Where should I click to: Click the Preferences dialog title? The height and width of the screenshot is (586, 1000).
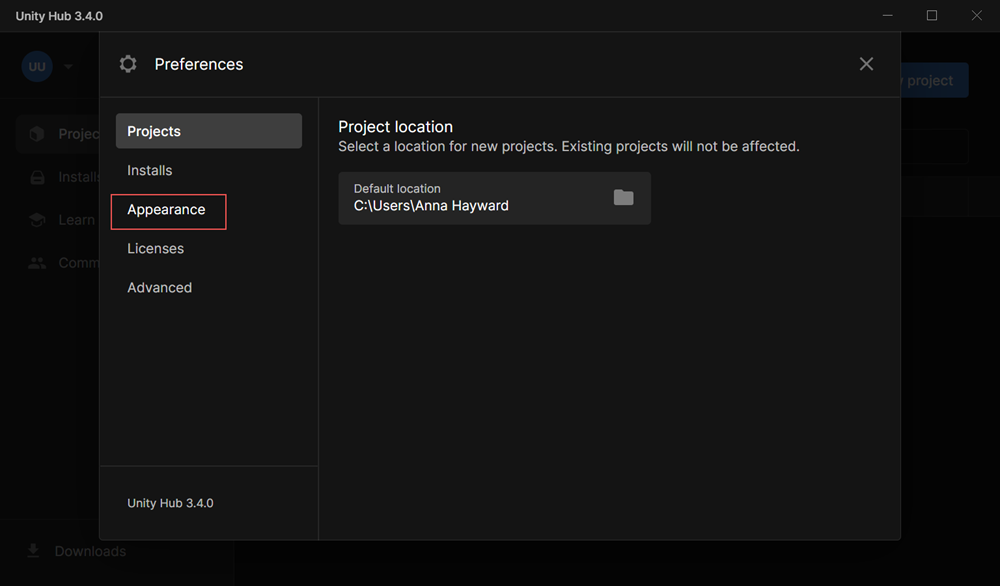tap(199, 64)
